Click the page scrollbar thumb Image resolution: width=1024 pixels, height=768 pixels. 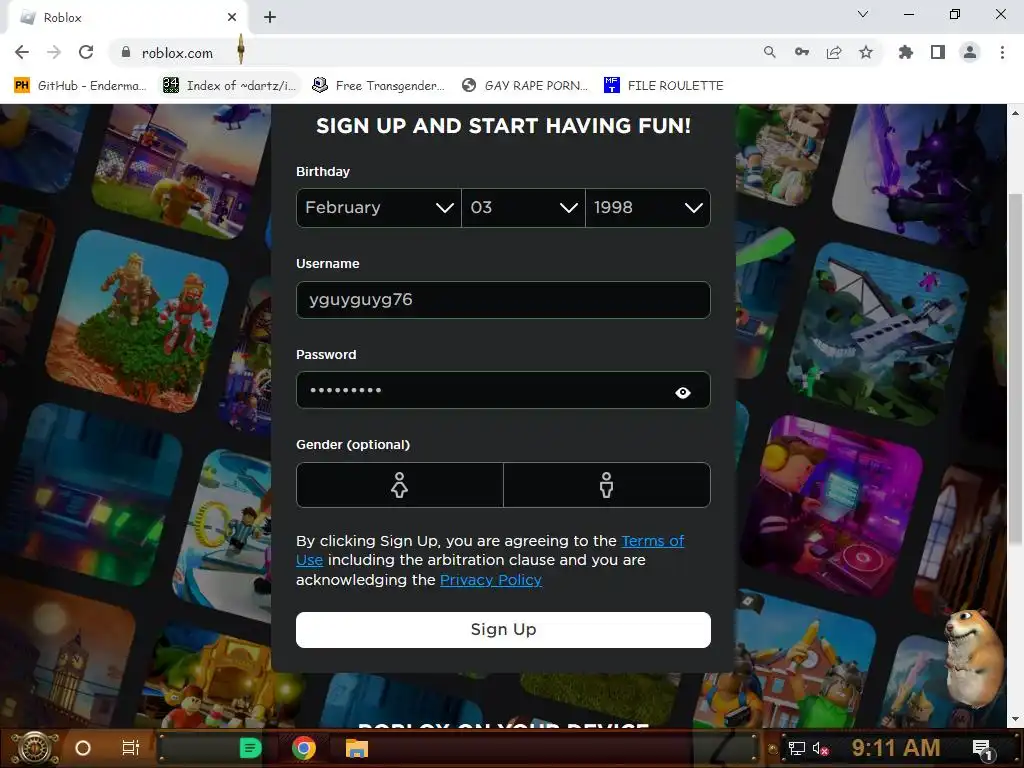(1015, 369)
